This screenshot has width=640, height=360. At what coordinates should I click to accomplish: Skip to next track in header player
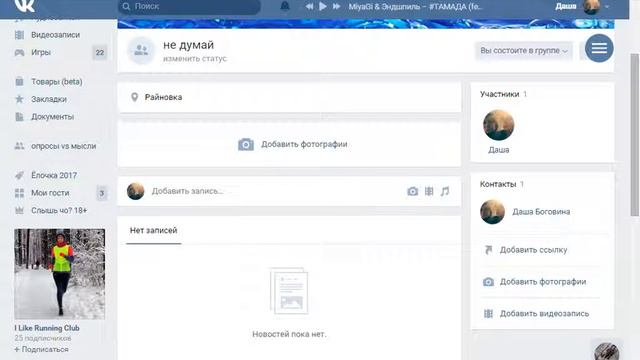(x=336, y=6)
